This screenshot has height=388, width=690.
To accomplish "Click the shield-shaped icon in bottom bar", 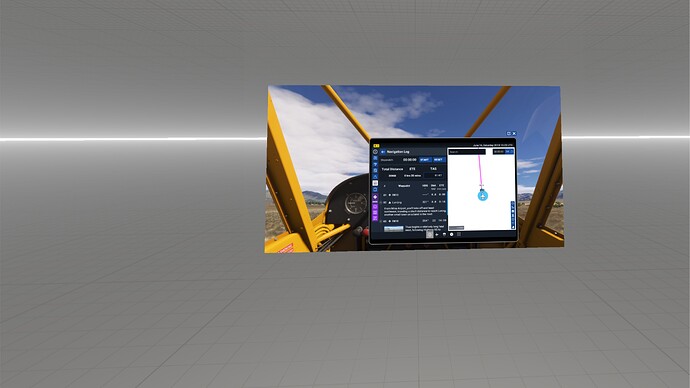I will (444, 234).
